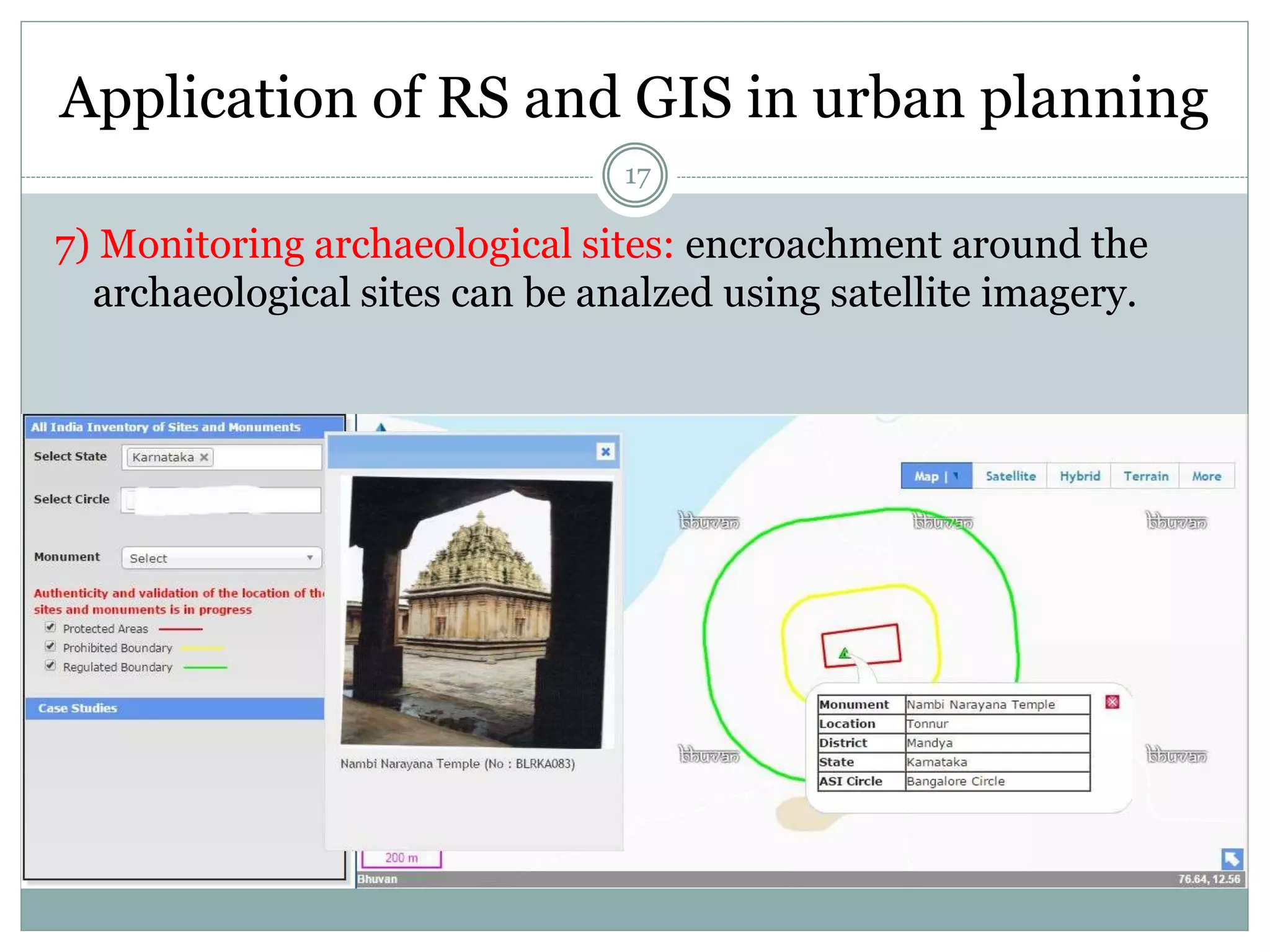Click the blue arrow icon at map corner

[1232, 858]
